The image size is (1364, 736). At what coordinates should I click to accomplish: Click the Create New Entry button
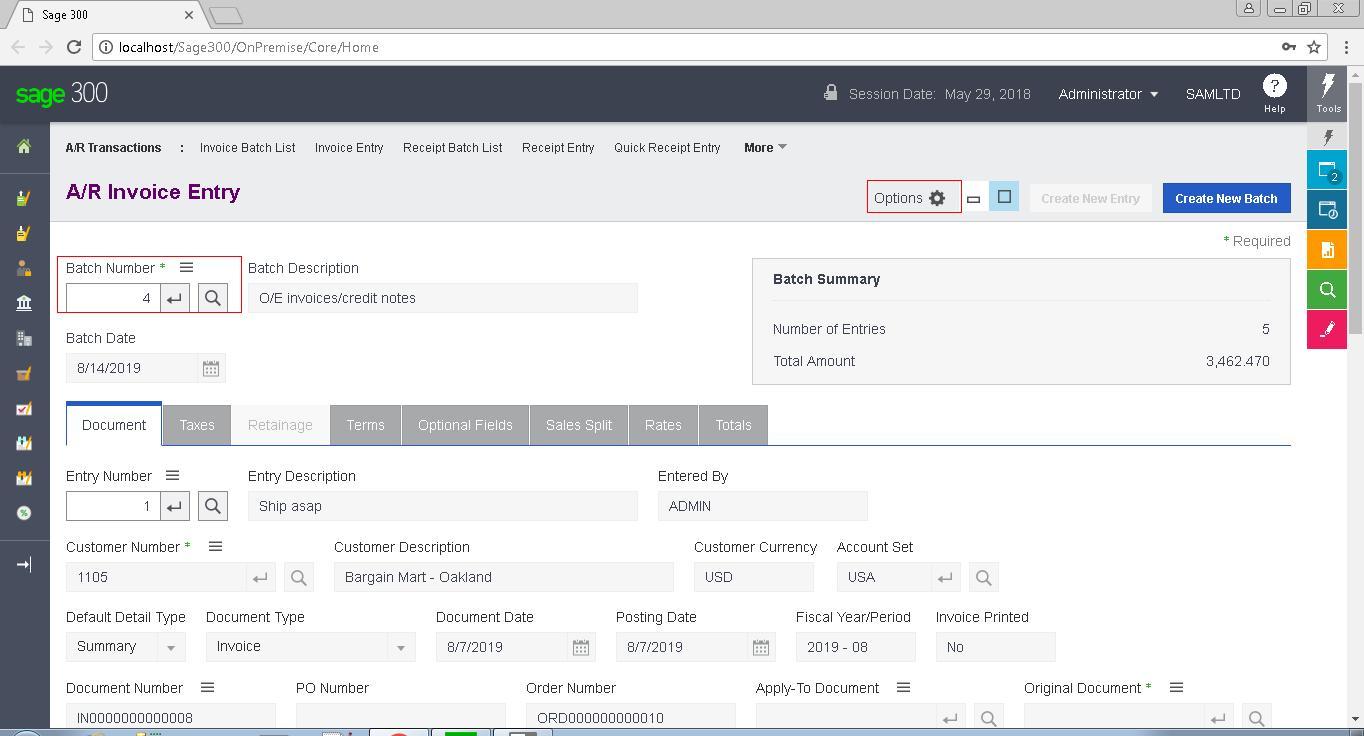(1090, 198)
